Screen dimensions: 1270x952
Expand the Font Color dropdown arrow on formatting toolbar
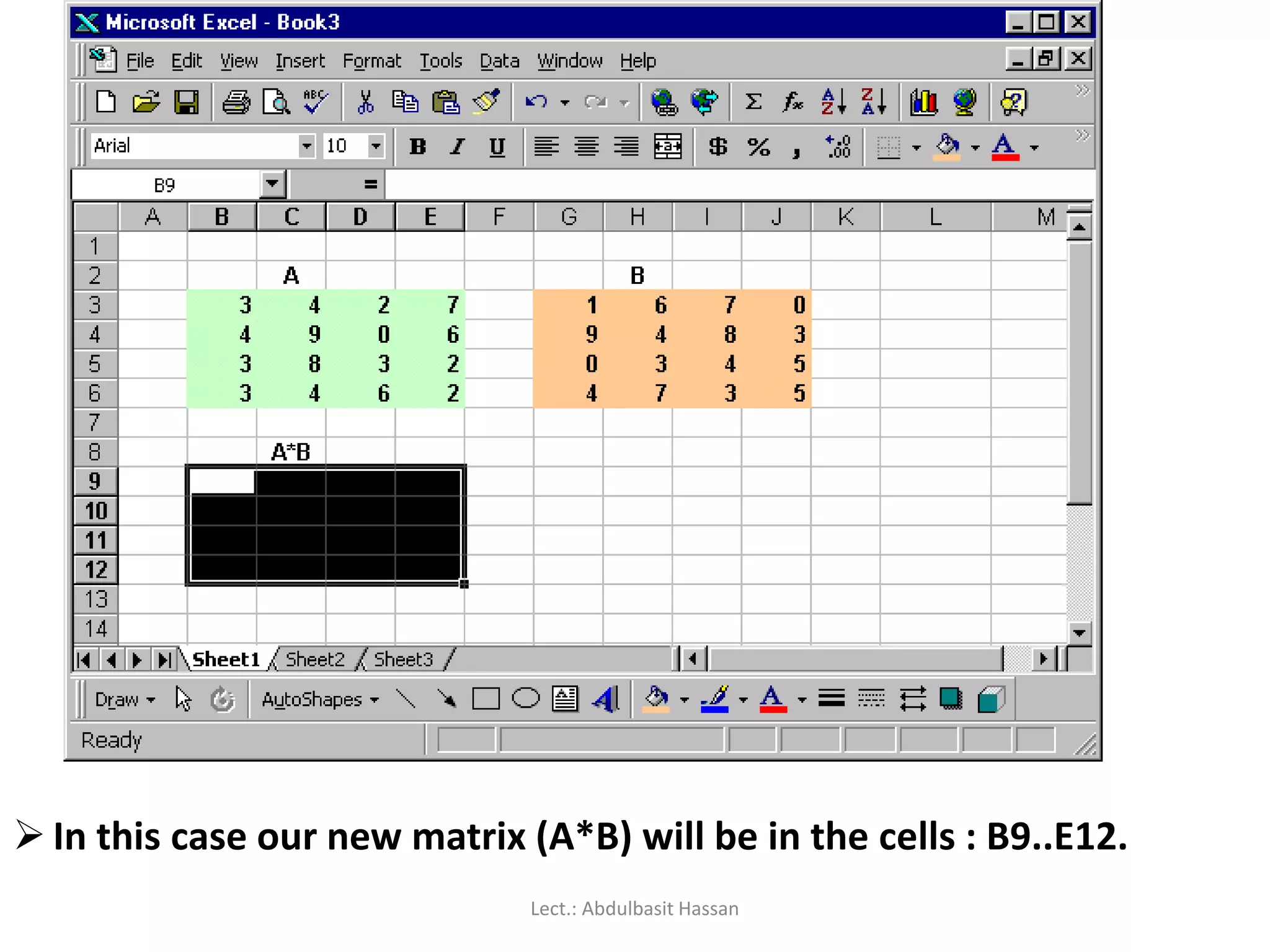(1034, 148)
